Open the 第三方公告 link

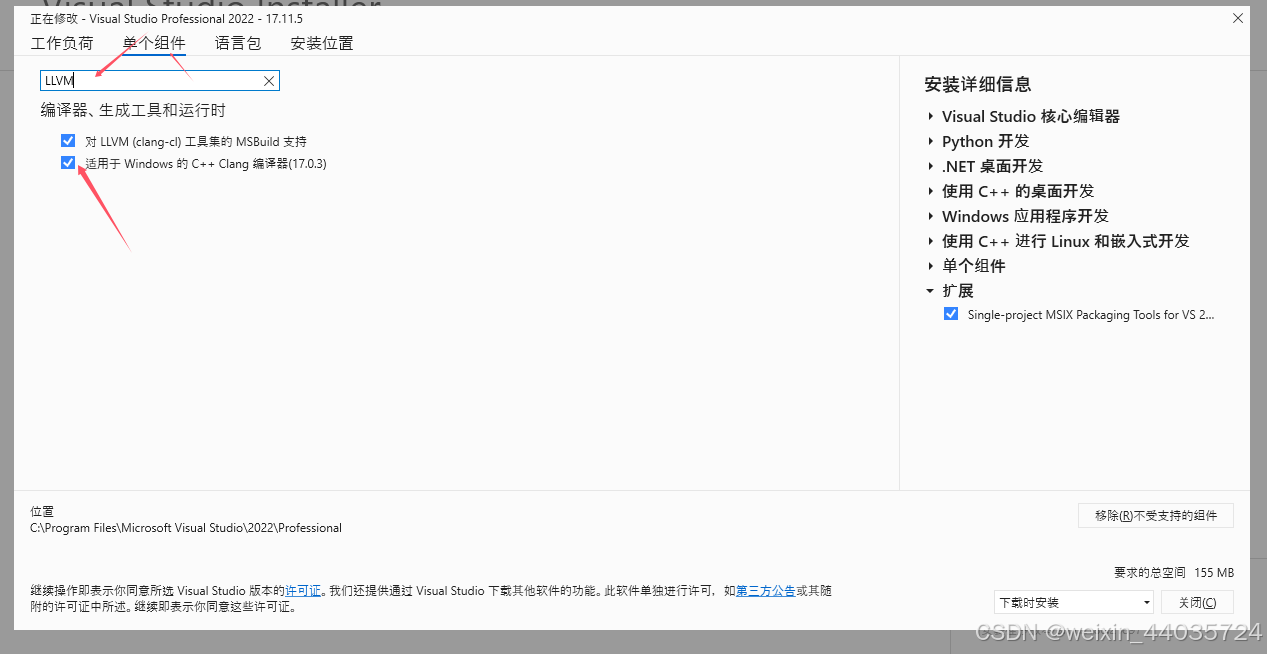click(766, 591)
